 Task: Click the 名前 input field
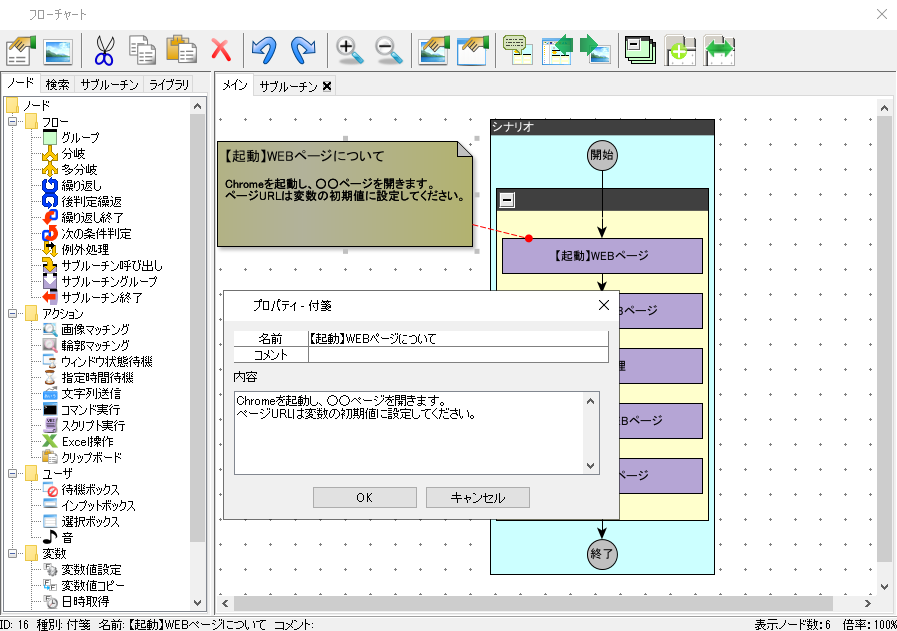[x=458, y=339]
